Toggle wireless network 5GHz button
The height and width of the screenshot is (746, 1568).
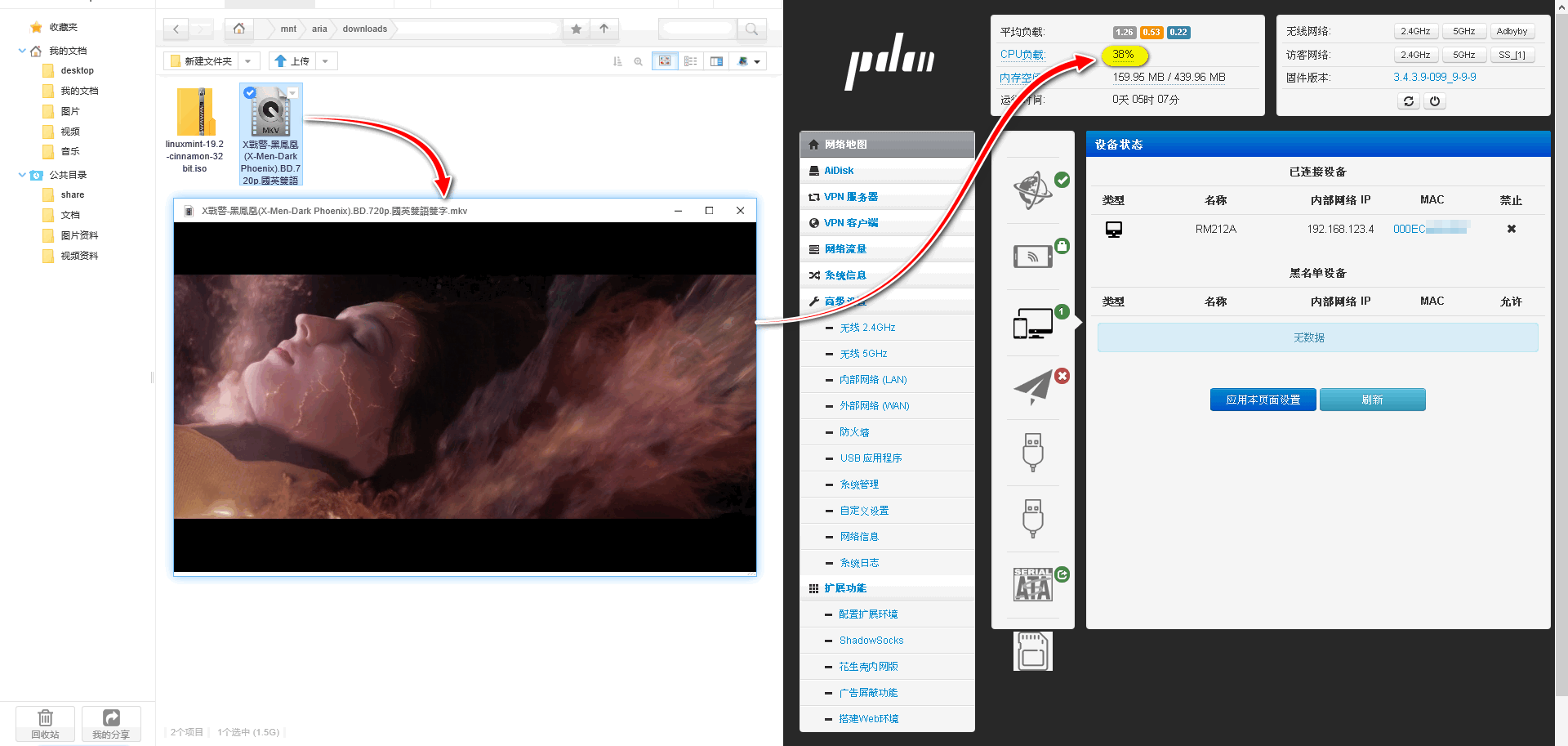tap(1463, 32)
